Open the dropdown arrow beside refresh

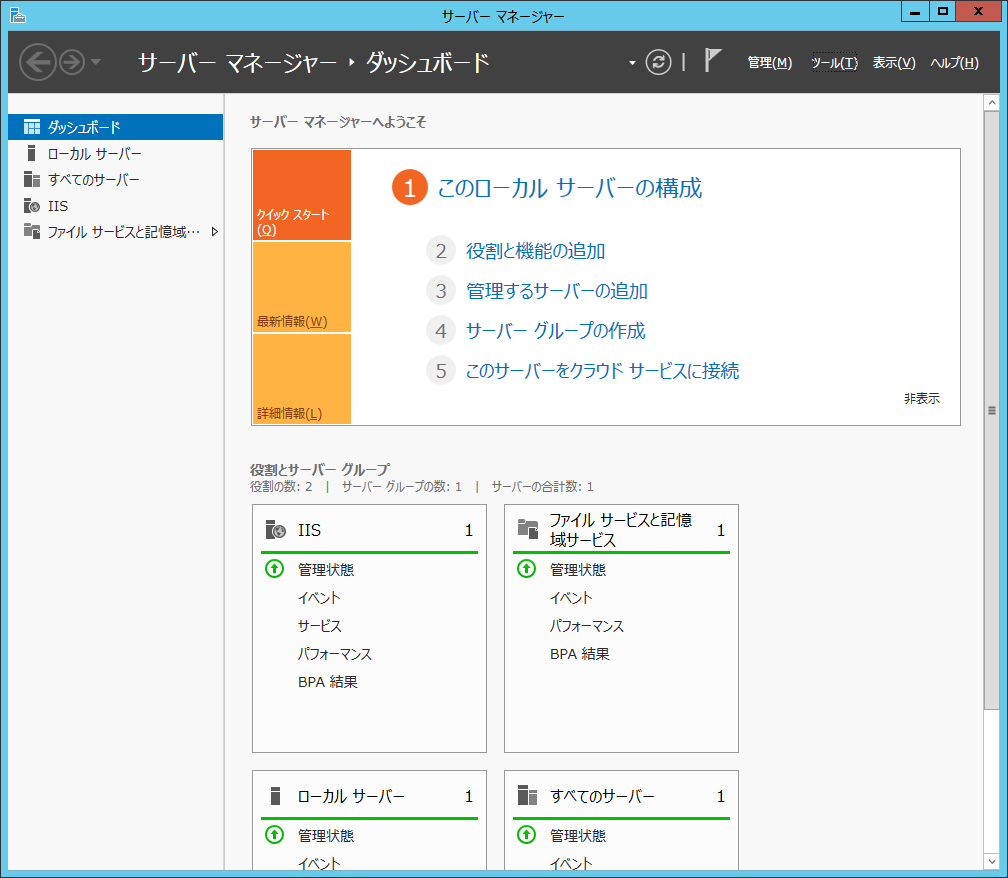tap(632, 63)
